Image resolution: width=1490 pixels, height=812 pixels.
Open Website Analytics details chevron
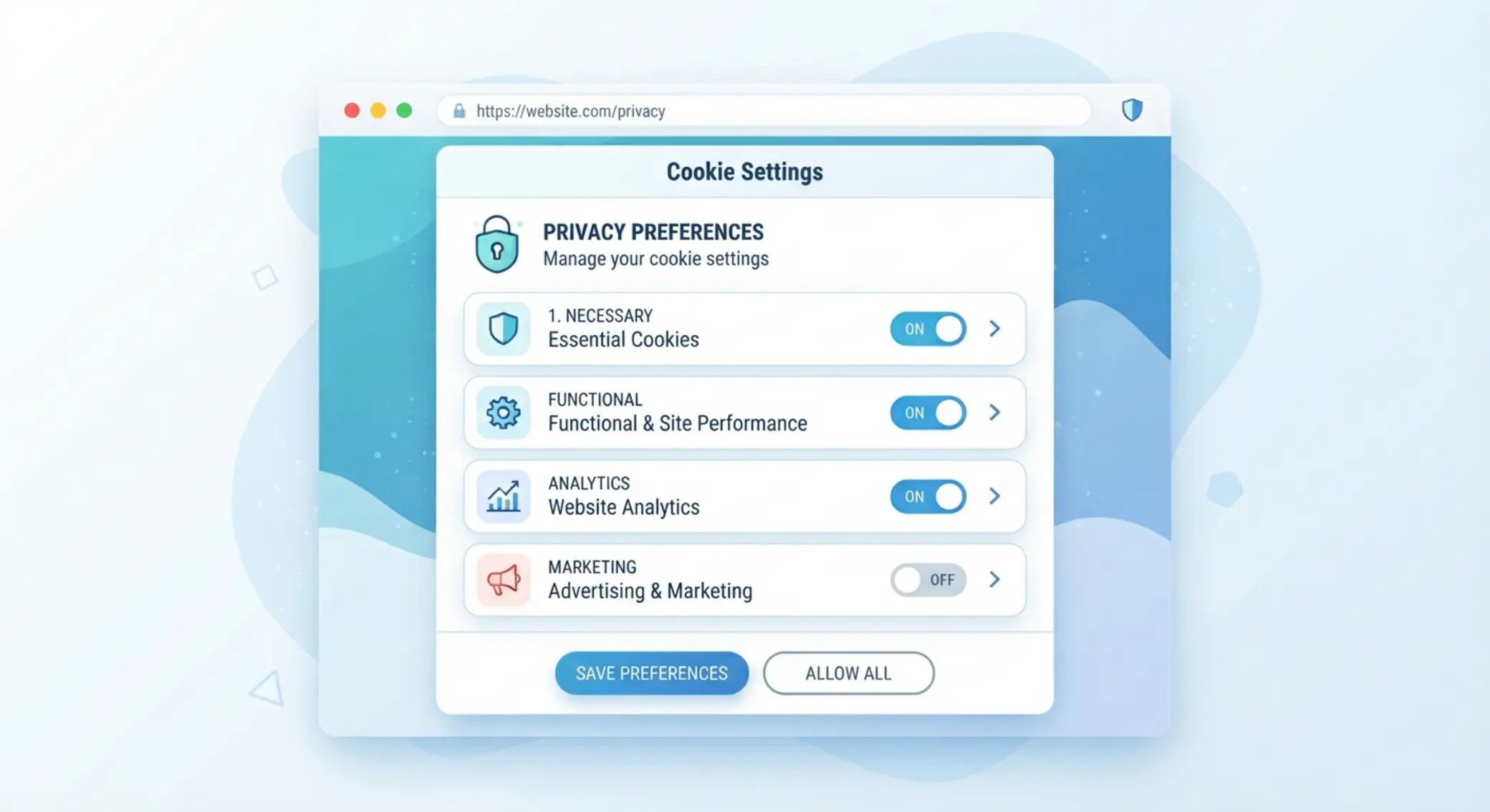coord(995,496)
